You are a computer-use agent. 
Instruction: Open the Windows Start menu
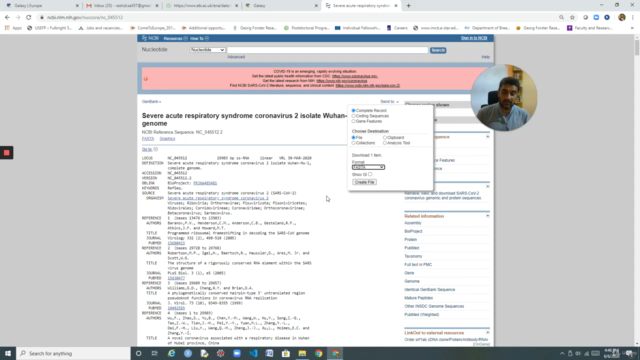pos(8,353)
